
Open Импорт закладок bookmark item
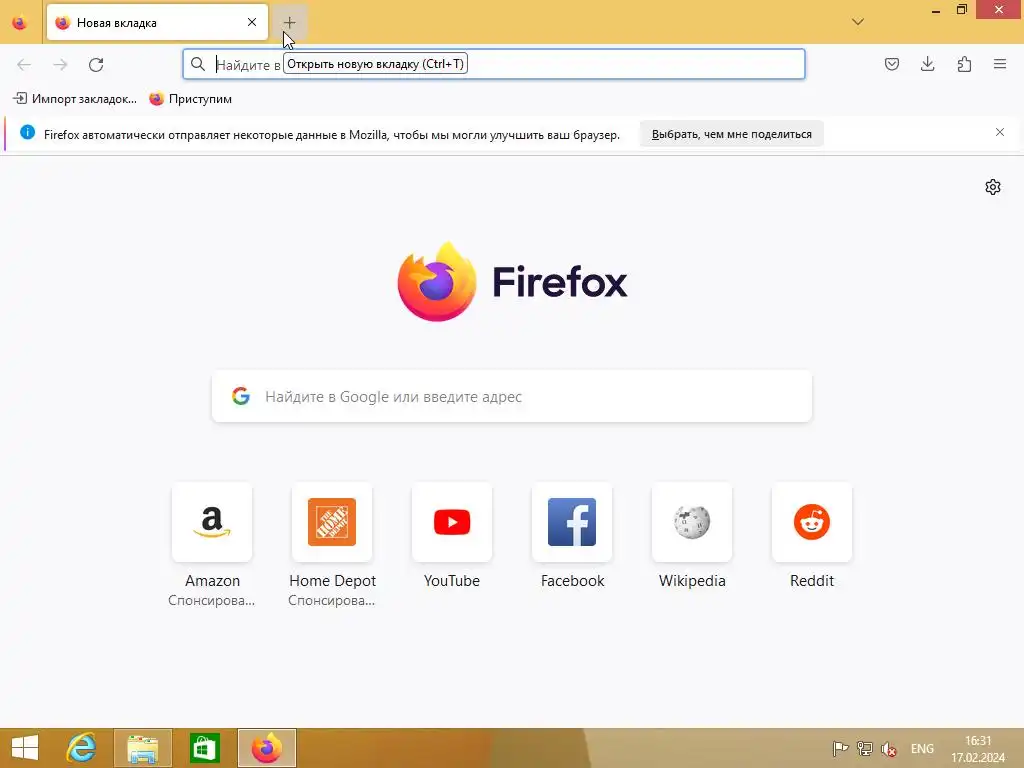(75, 99)
